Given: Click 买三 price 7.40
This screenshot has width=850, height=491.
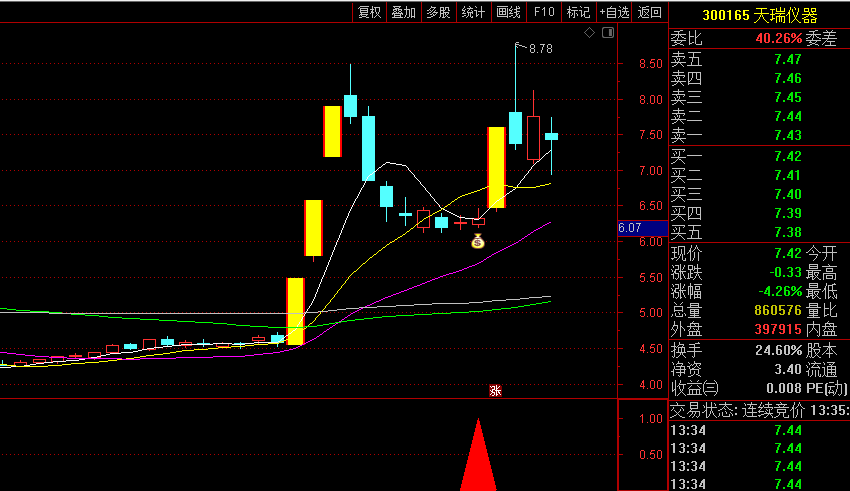Looking at the screenshot, I should pyautogui.click(x=788, y=195).
